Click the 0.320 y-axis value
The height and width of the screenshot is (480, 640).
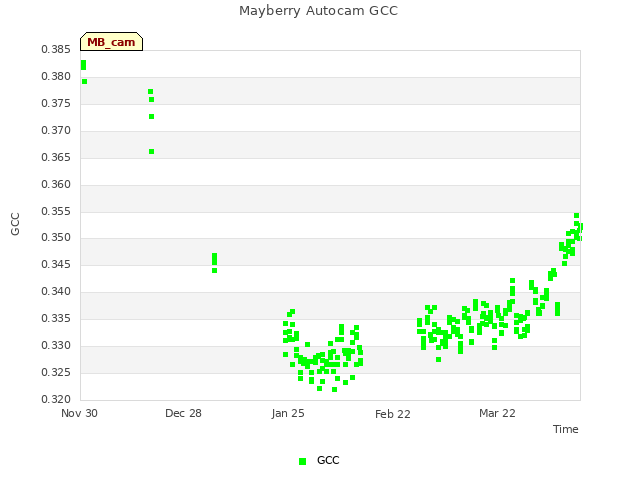coord(56,399)
